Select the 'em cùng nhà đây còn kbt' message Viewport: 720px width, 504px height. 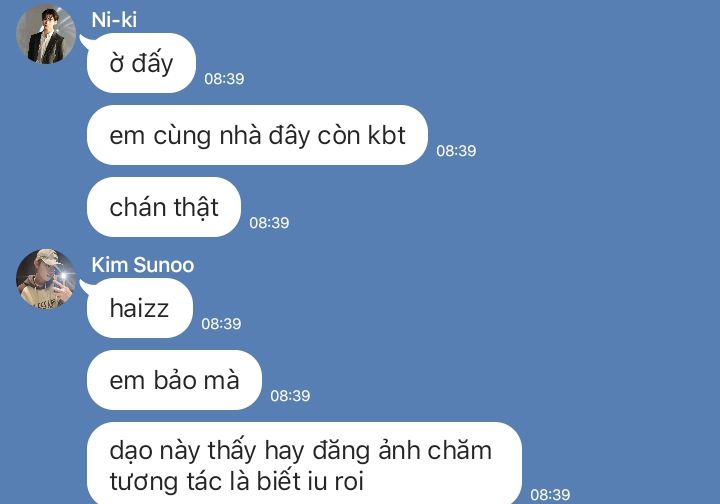[x=257, y=135]
